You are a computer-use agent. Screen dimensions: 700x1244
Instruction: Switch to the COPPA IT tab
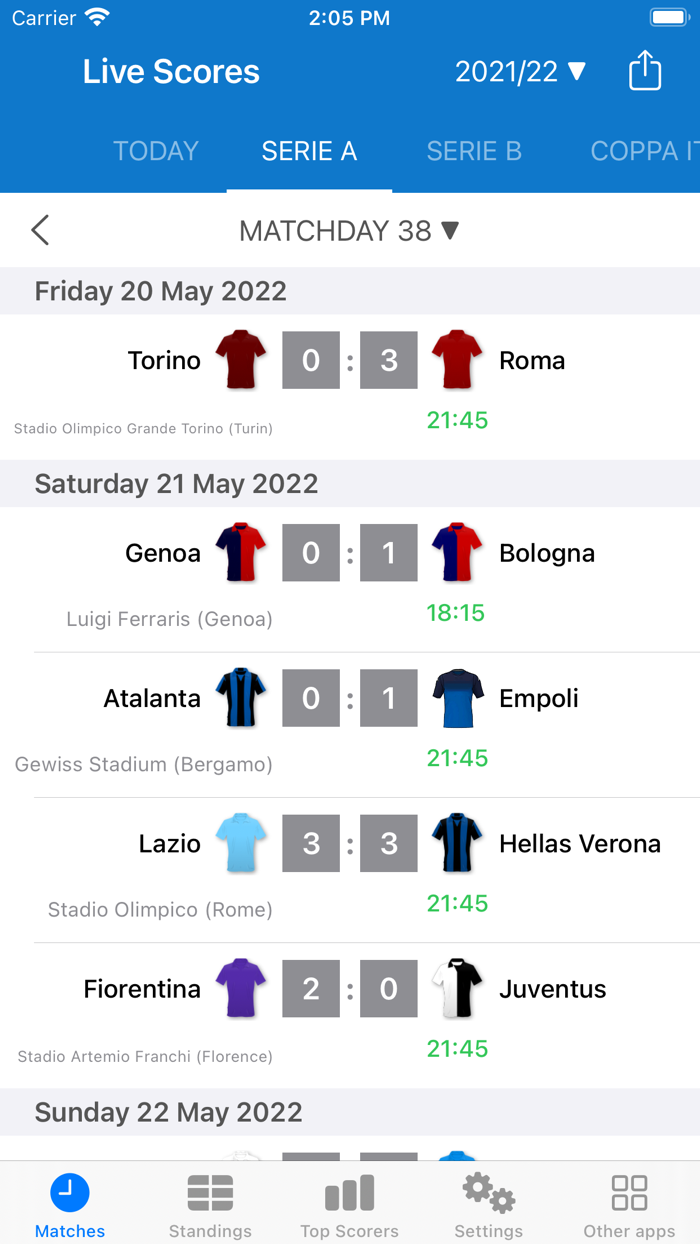[x=643, y=150]
